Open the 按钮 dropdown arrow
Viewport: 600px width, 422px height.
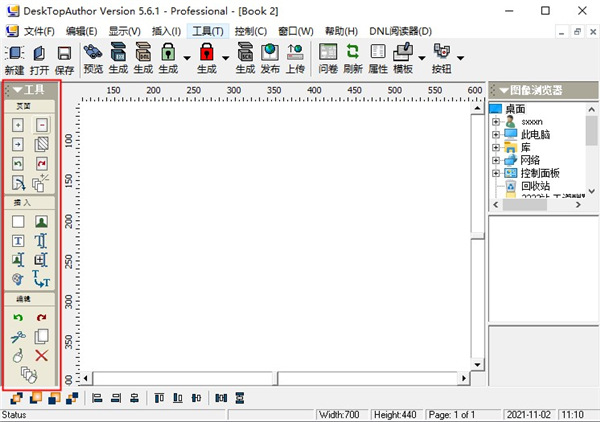[460, 58]
